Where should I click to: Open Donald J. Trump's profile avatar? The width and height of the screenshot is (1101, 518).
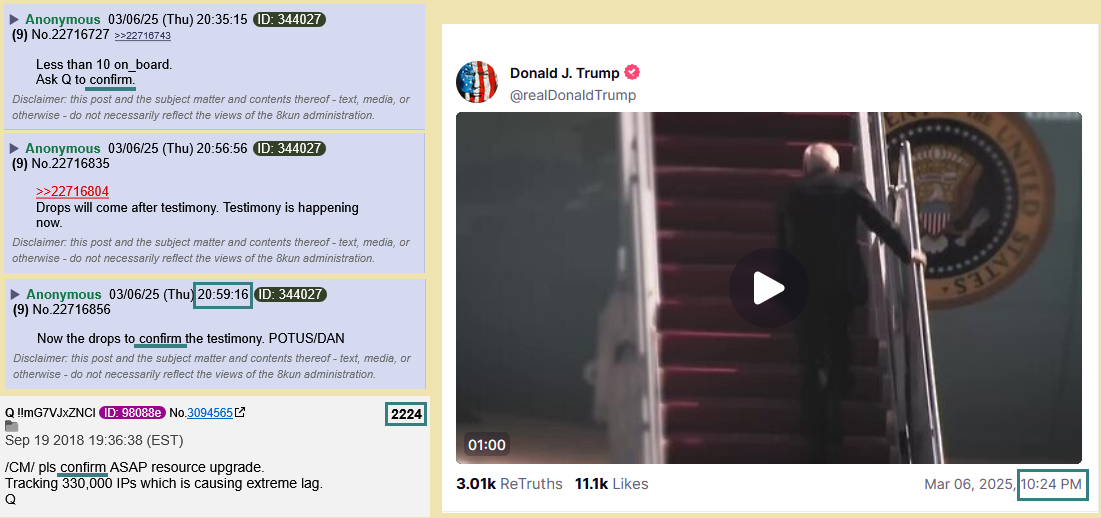[x=477, y=81]
